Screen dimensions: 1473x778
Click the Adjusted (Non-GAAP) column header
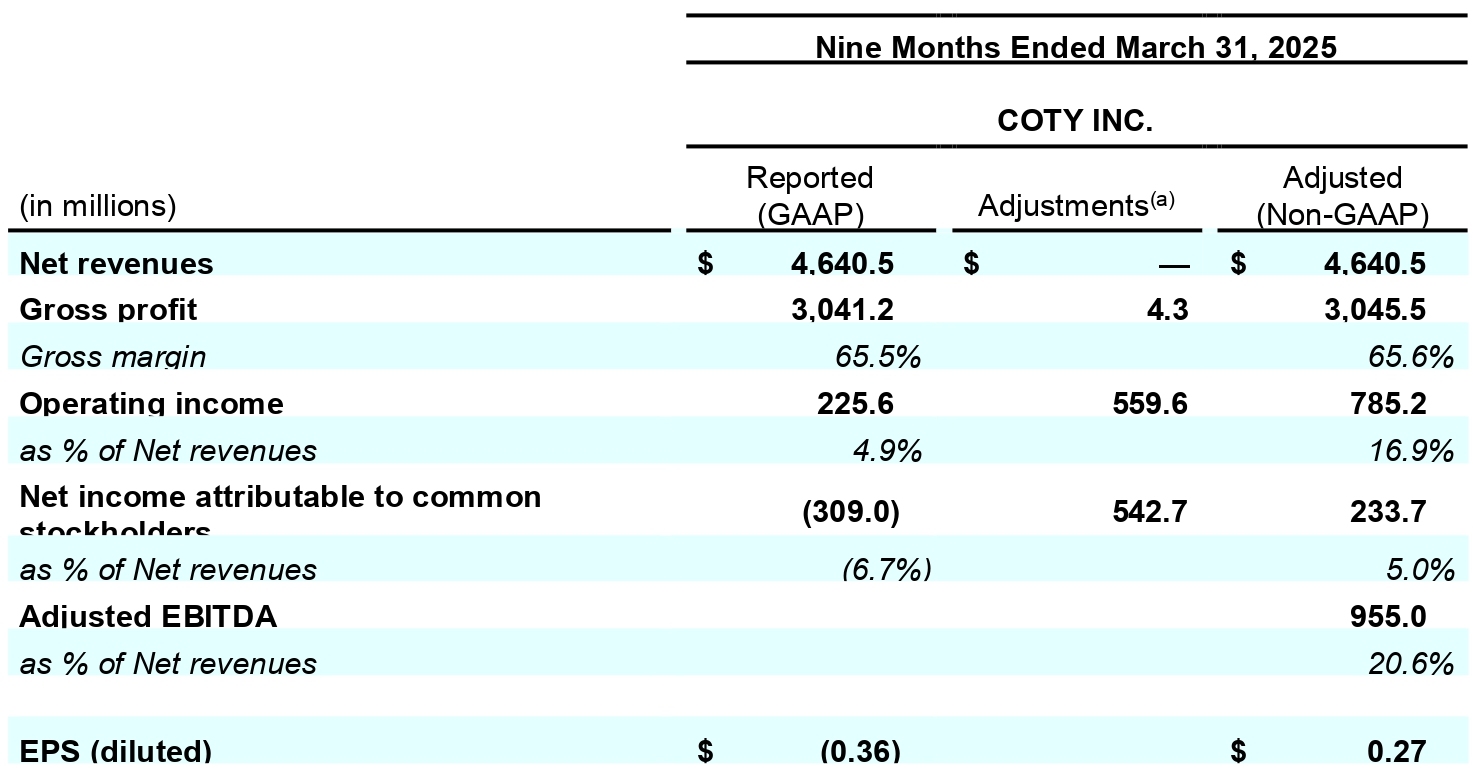(1342, 196)
